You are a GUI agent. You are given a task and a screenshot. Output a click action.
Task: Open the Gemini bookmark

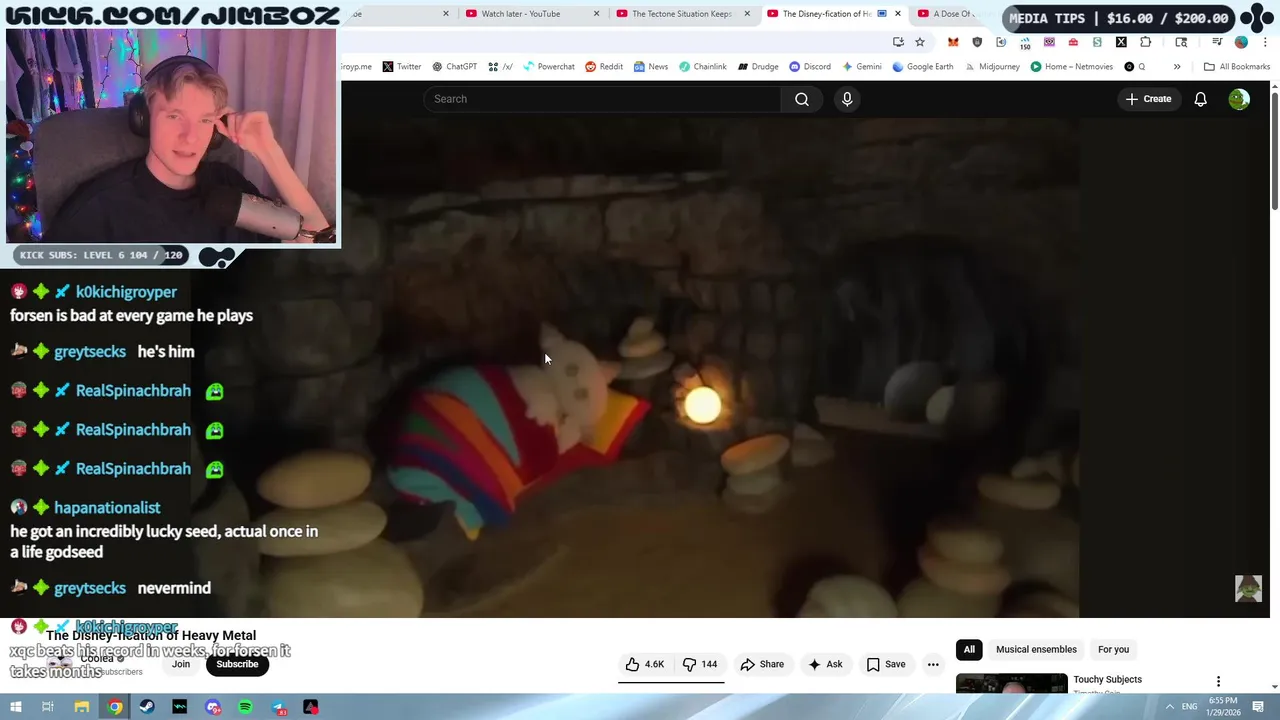862,67
